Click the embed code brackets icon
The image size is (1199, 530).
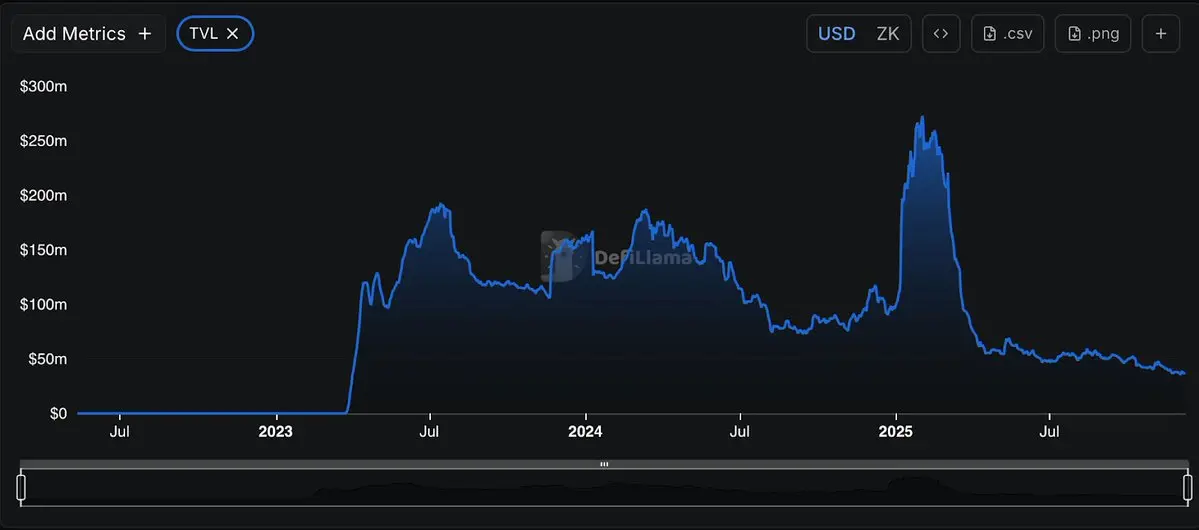coord(940,34)
